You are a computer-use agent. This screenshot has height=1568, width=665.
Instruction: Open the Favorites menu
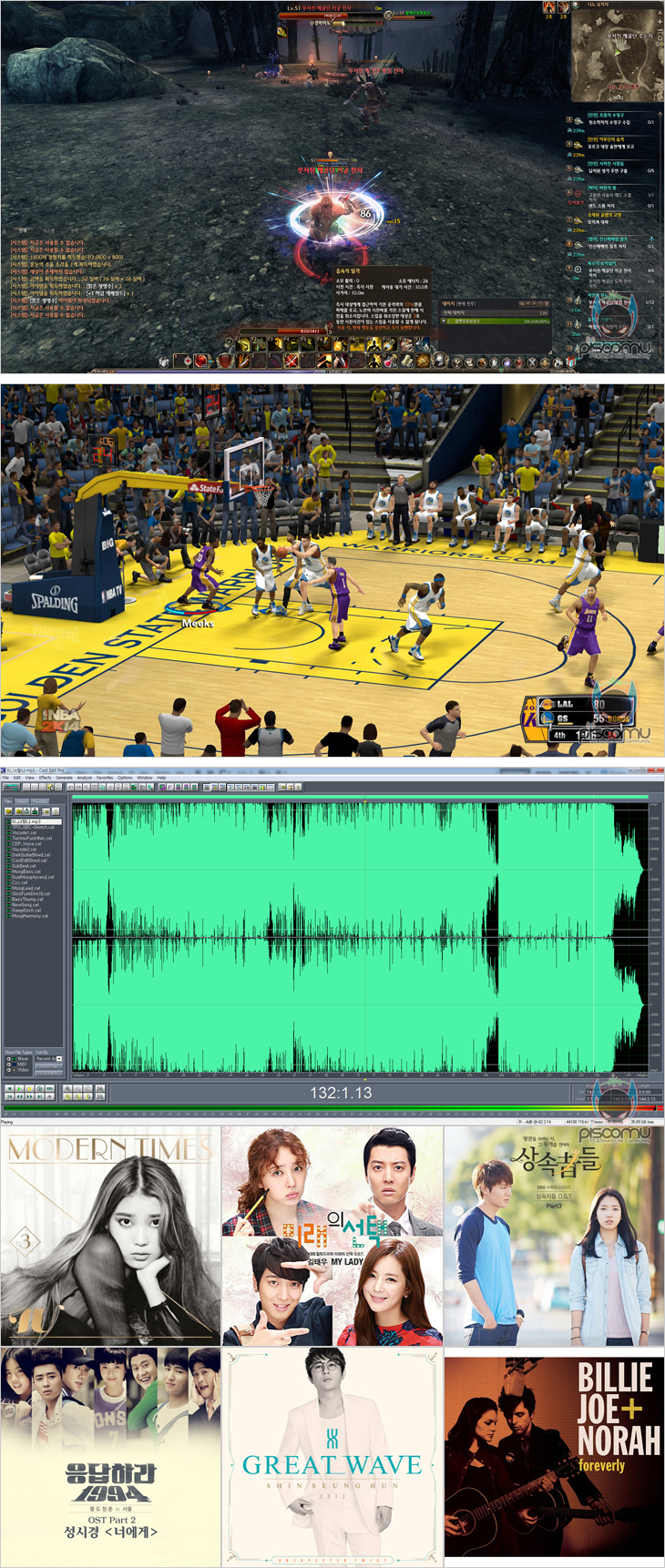tap(105, 778)
